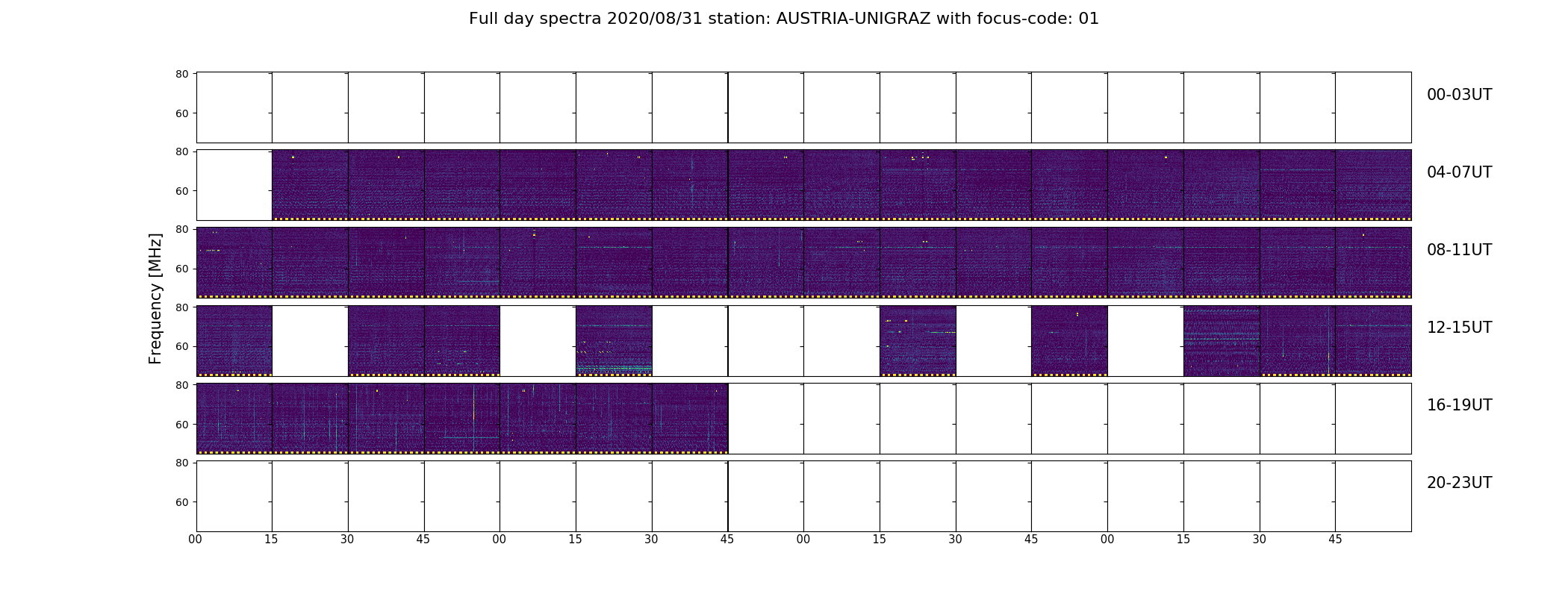Click the '60' tick of the 16-19UT row
The image size is (1568, 597).
tap(181, 424)
